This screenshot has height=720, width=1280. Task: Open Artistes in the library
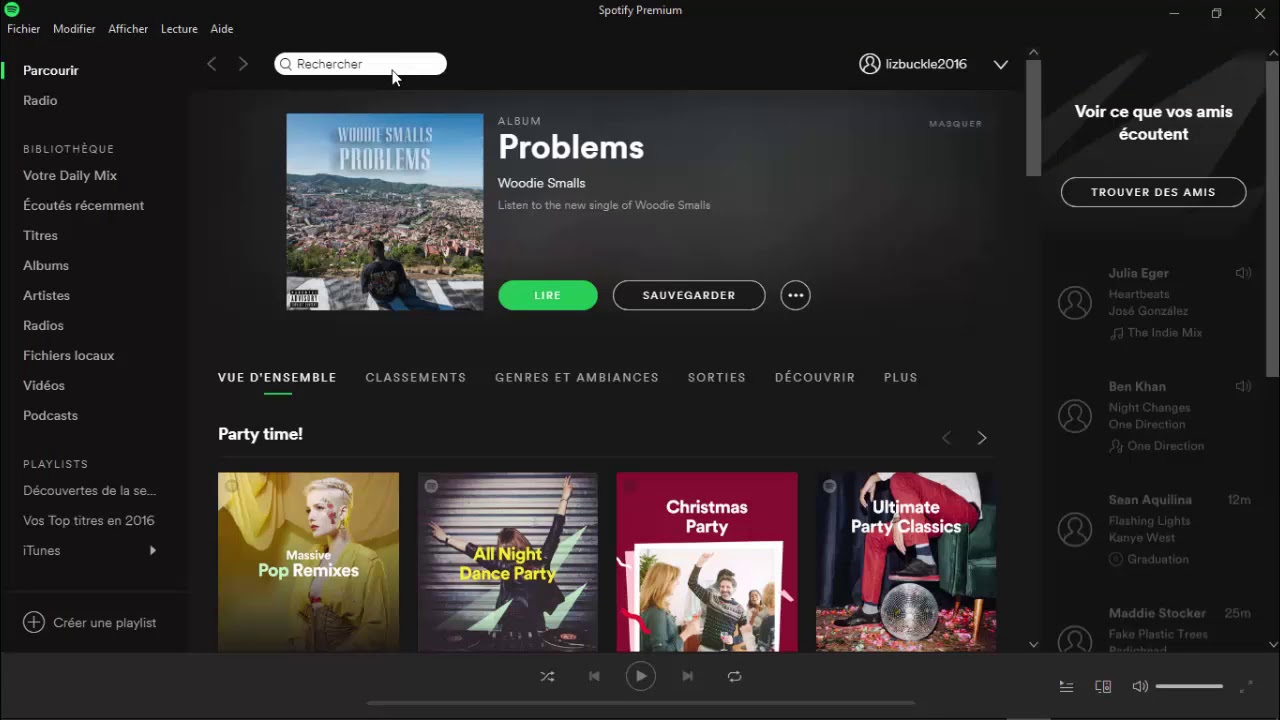click(x=46, y=295)
